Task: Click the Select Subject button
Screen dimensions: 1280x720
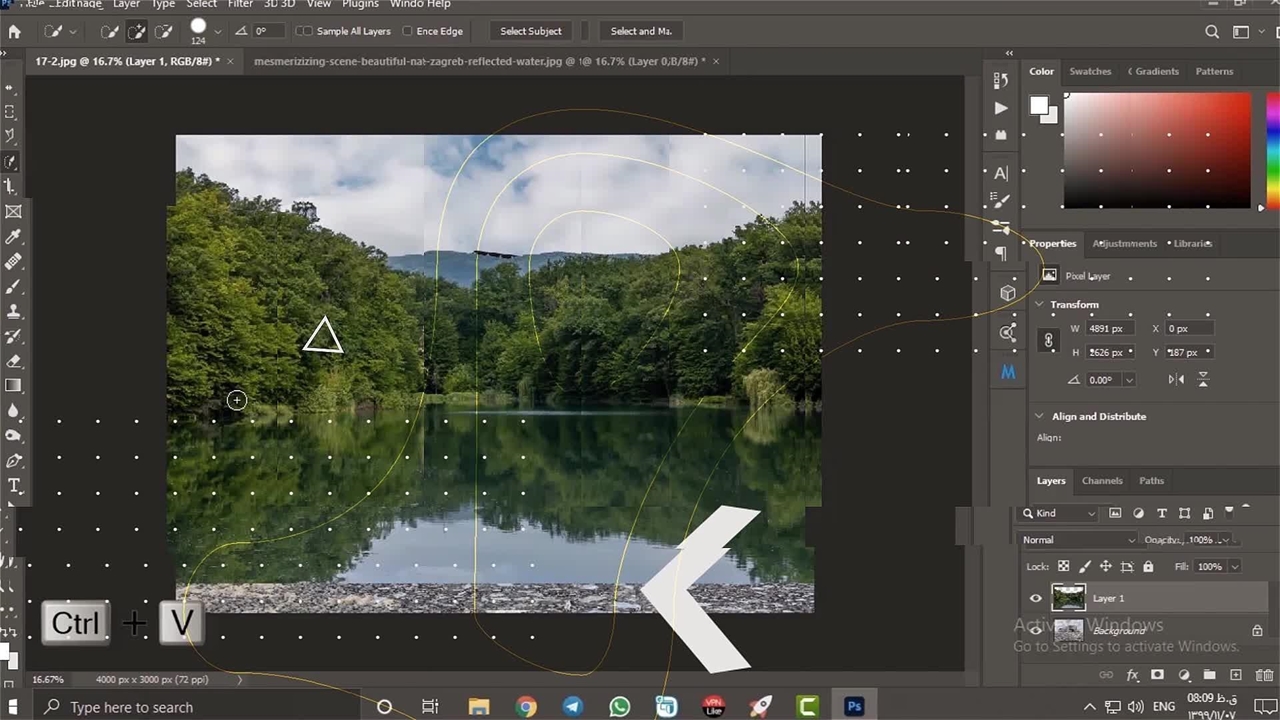Action: click(x=530, y=31)
